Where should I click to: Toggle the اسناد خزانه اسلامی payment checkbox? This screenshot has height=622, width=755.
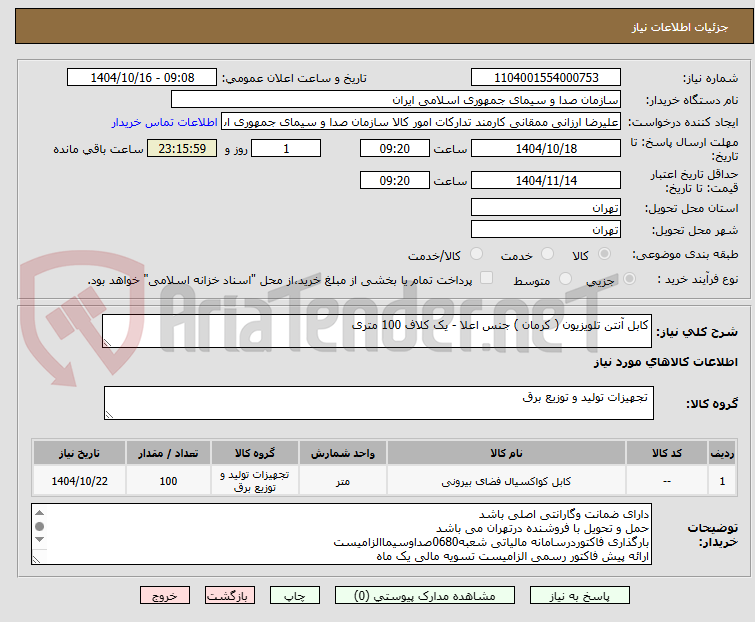[x=487, y=278]
